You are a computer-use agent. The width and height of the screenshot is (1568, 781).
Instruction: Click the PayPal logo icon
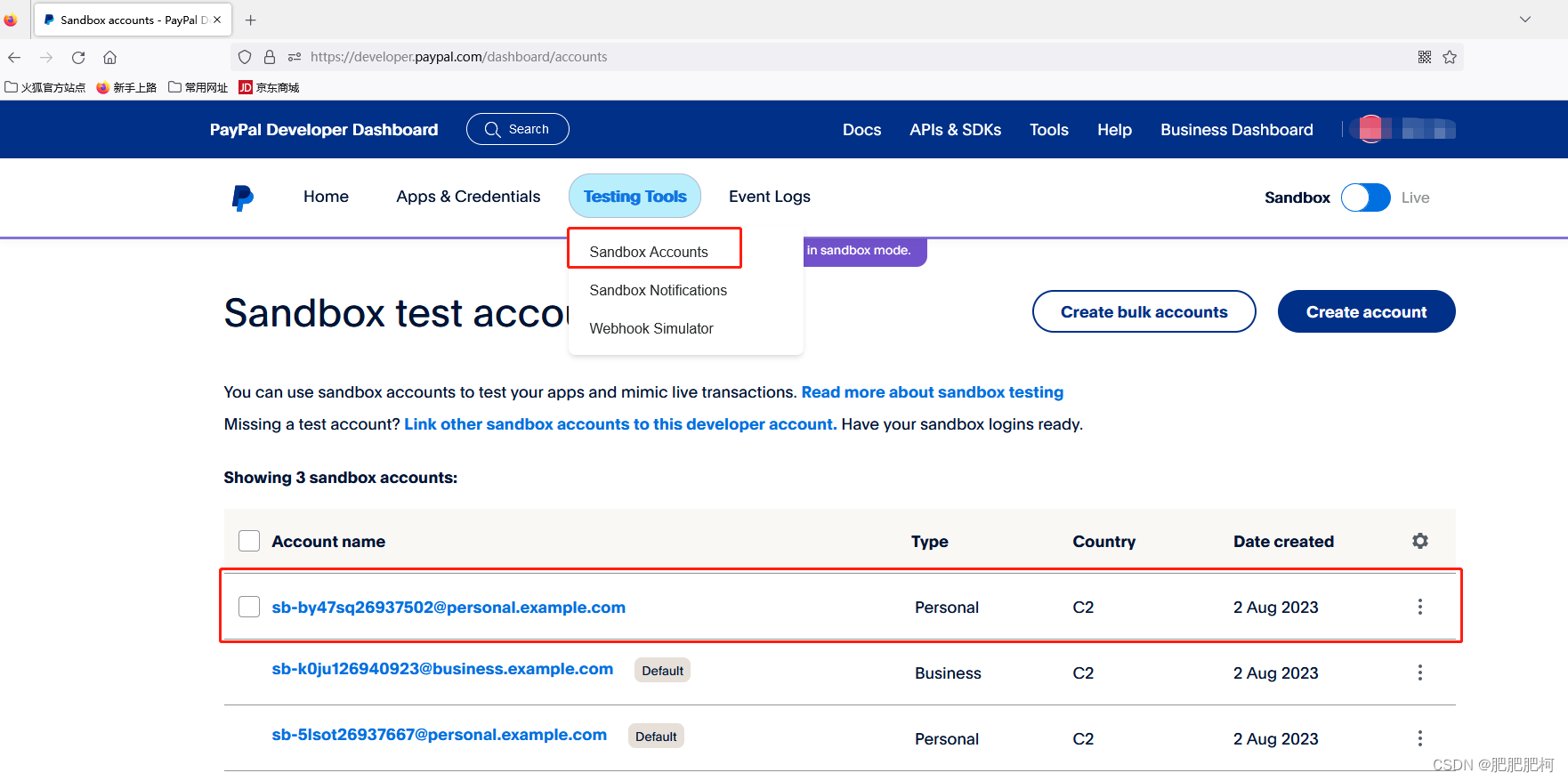tap(242, 197)
